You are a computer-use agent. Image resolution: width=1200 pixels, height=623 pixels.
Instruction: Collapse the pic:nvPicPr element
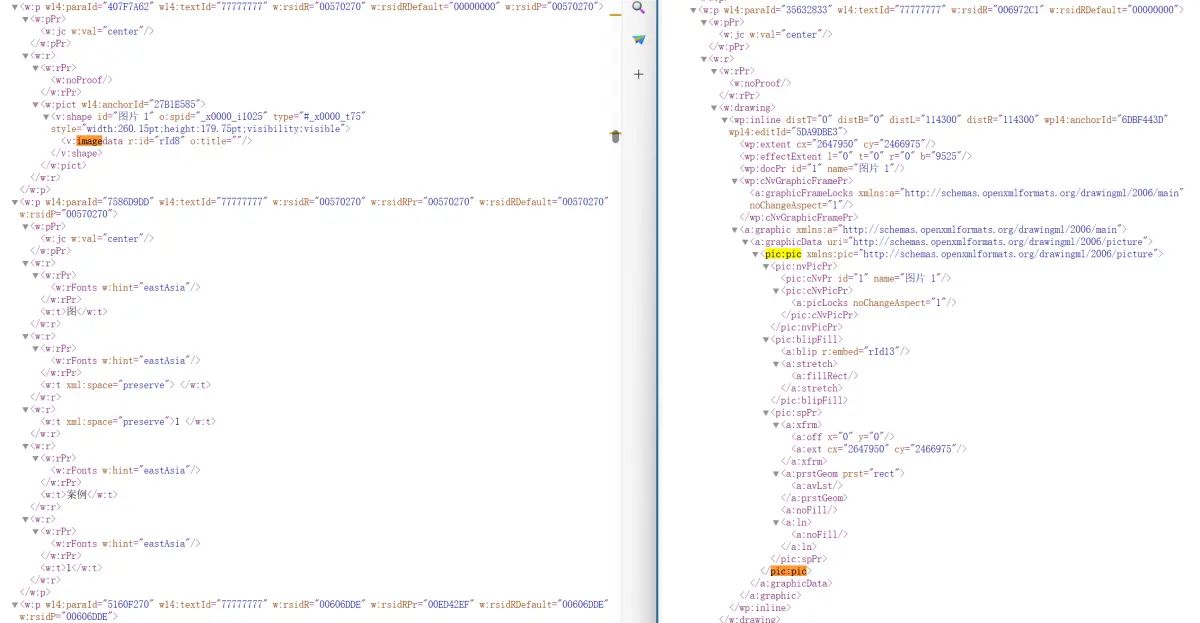pyautogui.click(x=765, y=266)
